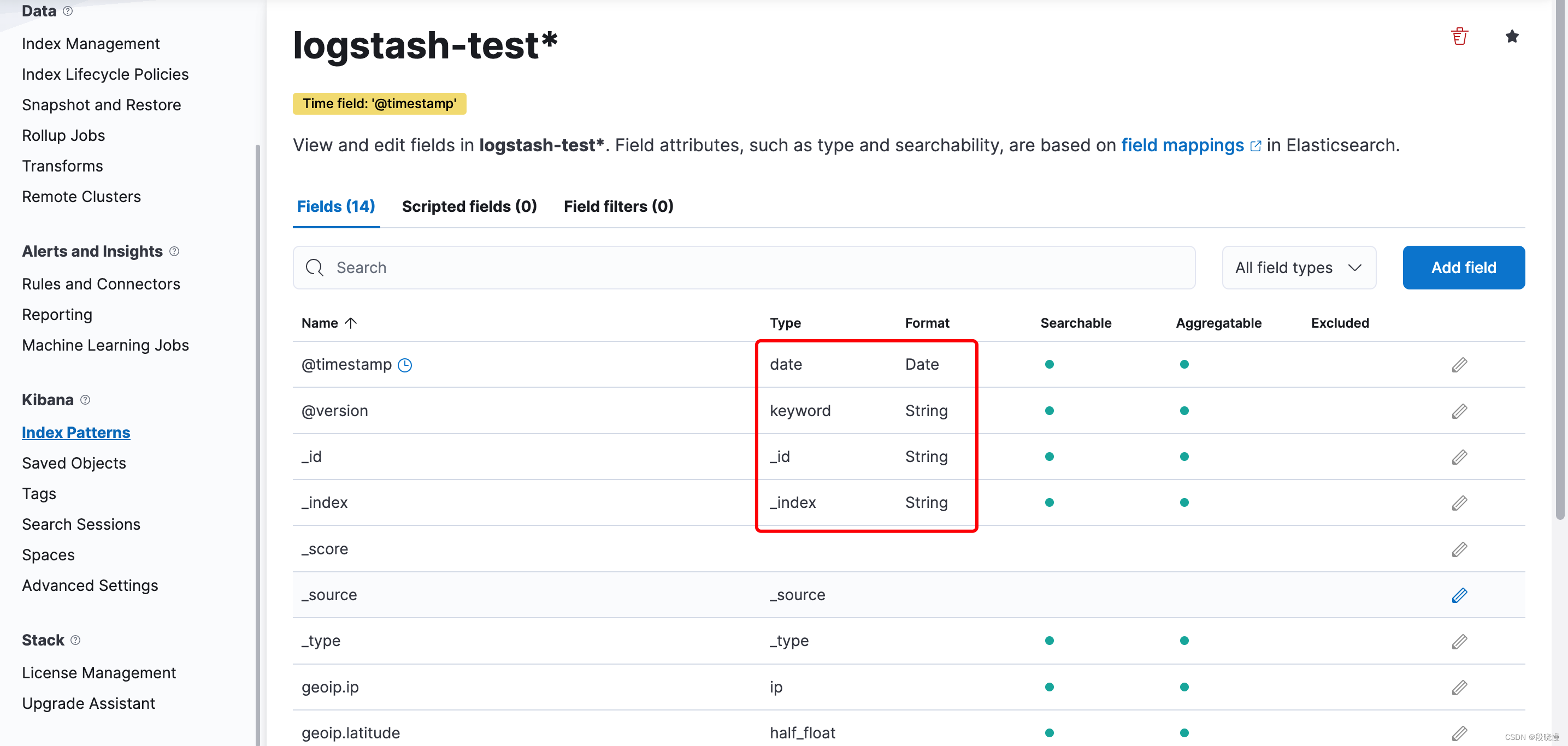Edit the _id field with pencil icon
This screenshot has height=746, width=1568.
[x=1459, y=457]
